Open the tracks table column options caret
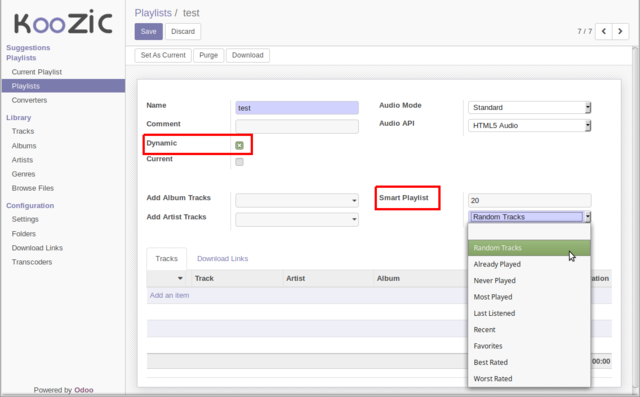The image size is (640, 397). [180, 278]
